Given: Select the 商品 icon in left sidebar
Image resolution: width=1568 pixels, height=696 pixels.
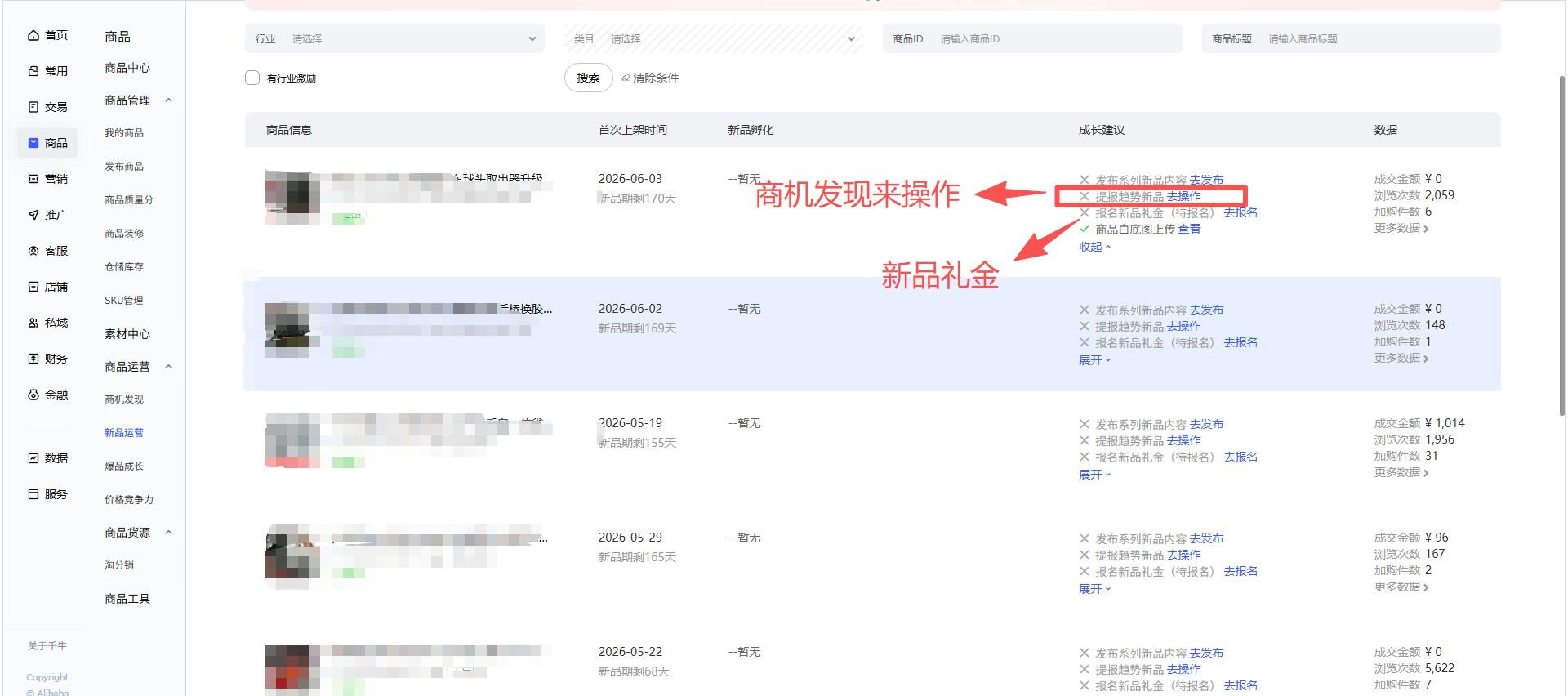Looking at the screenshot, I should [33, 143].
